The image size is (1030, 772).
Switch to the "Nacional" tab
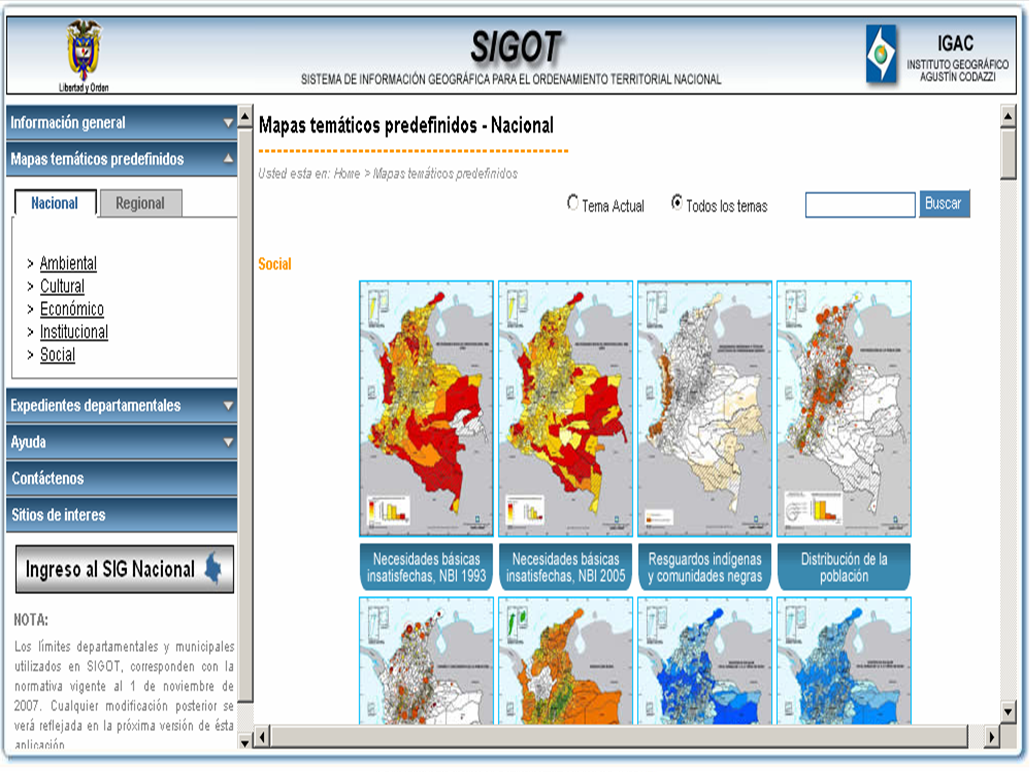[x=53, y=203]
